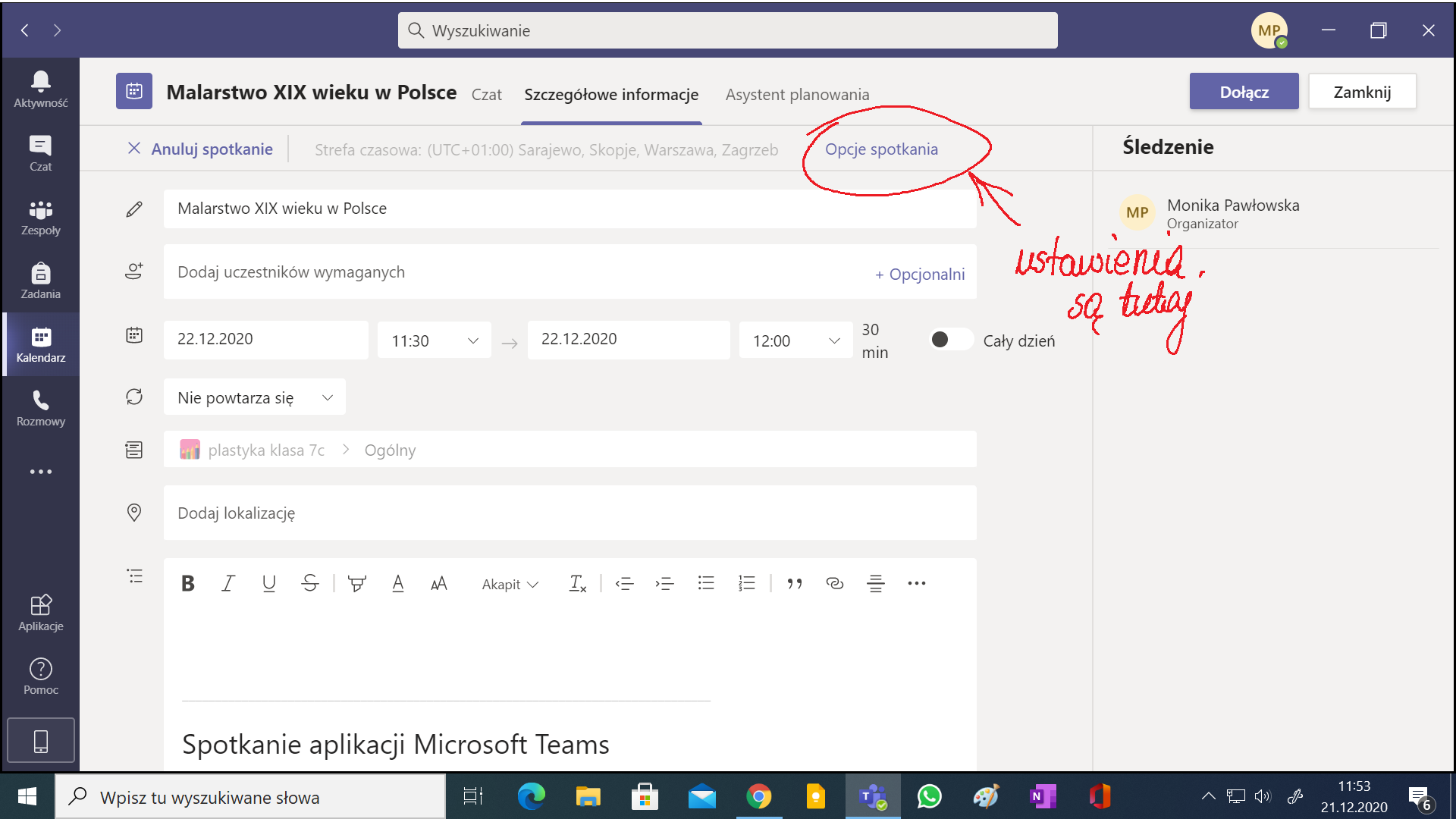Open Opcje spotkania link

(x=883, y=149)
